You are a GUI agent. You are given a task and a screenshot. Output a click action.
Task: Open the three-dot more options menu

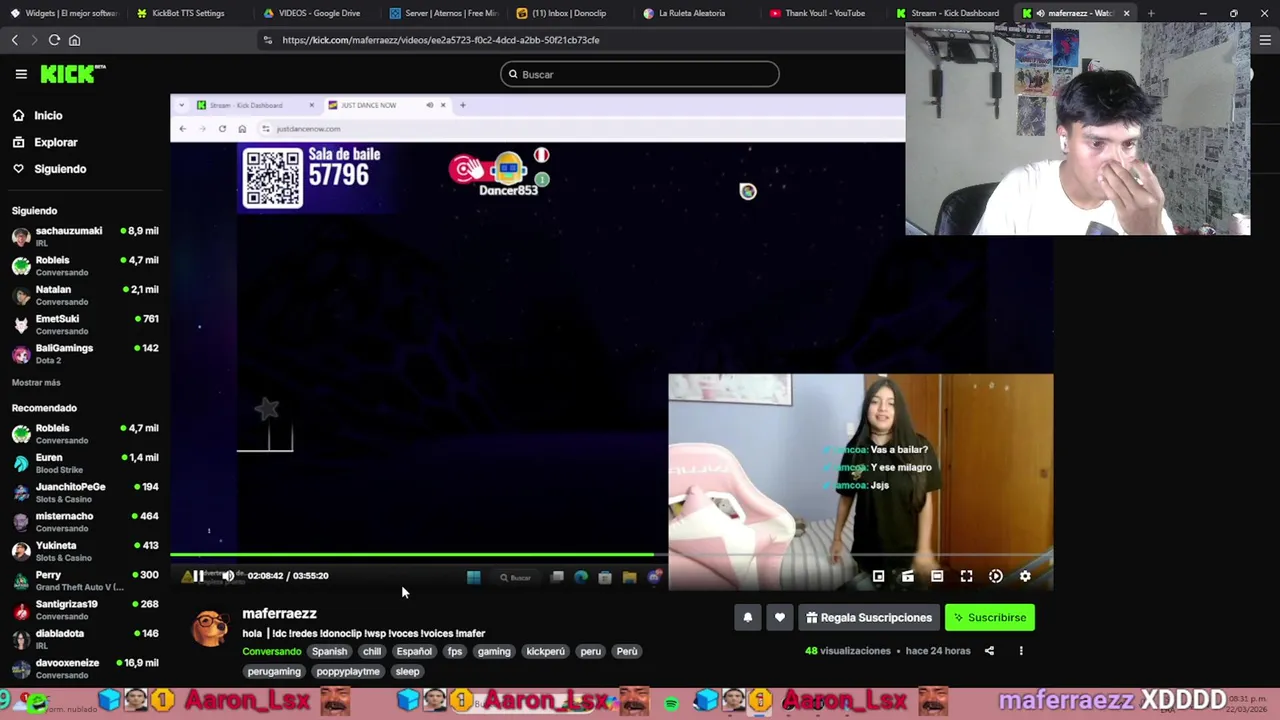[1021, 651]
